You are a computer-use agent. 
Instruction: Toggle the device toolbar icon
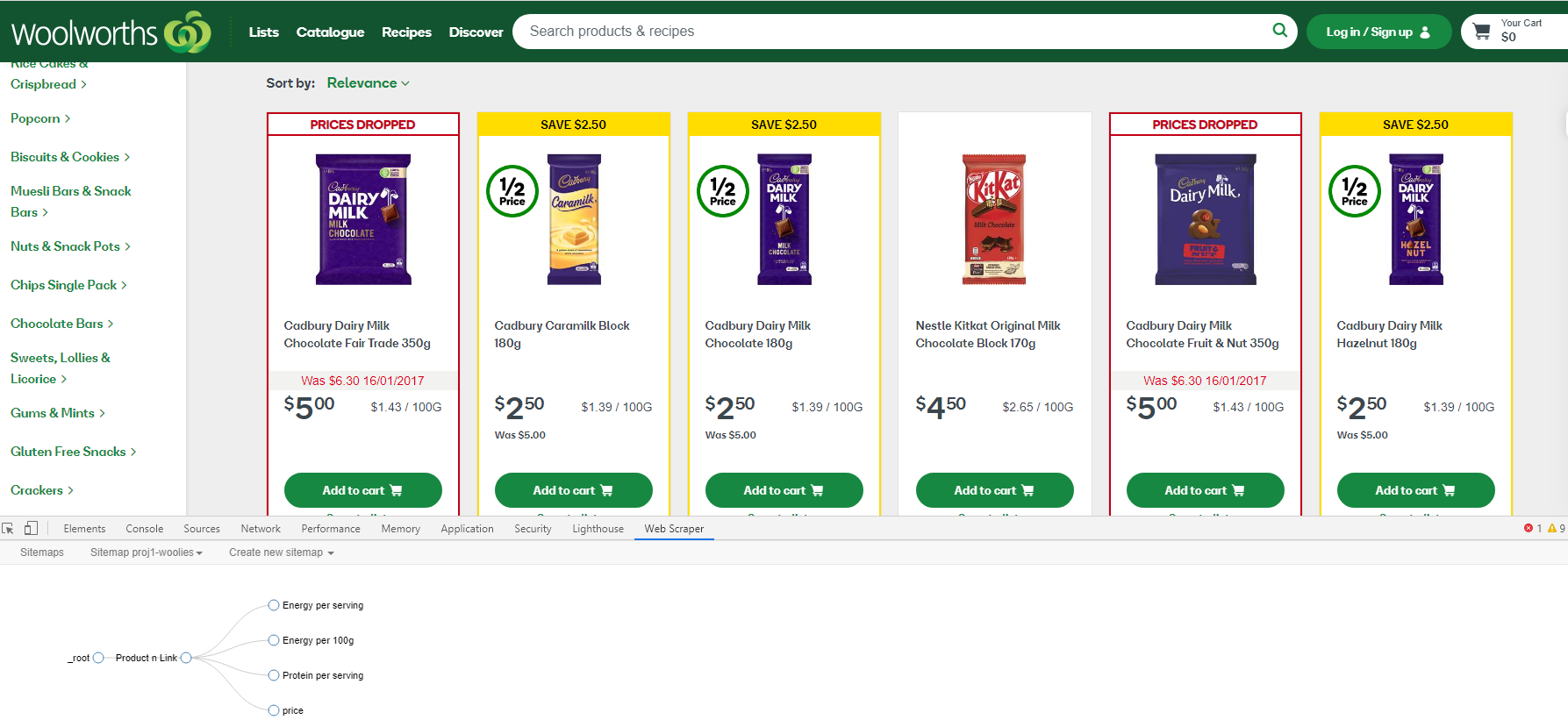31,529
